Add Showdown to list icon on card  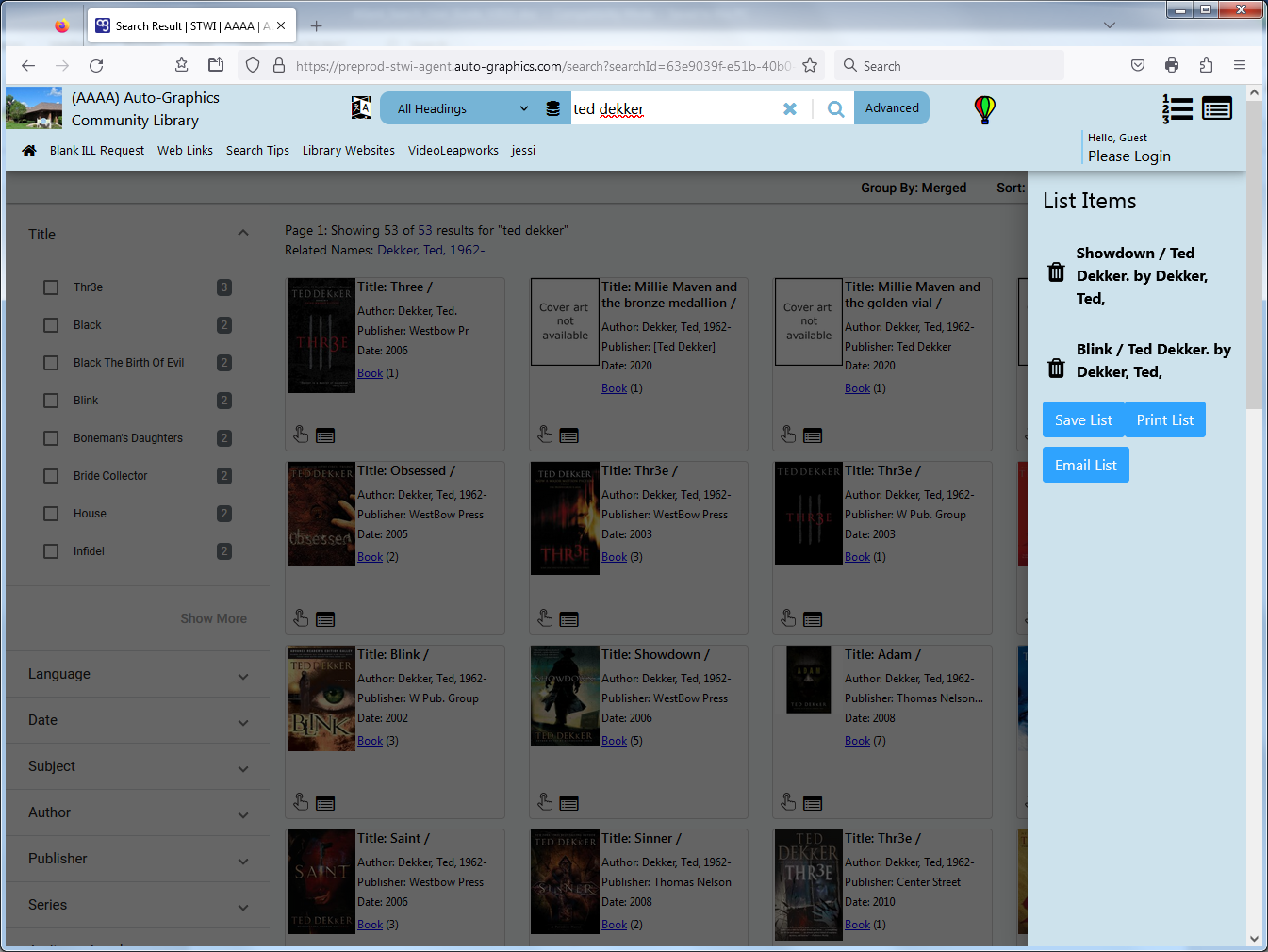569,803
